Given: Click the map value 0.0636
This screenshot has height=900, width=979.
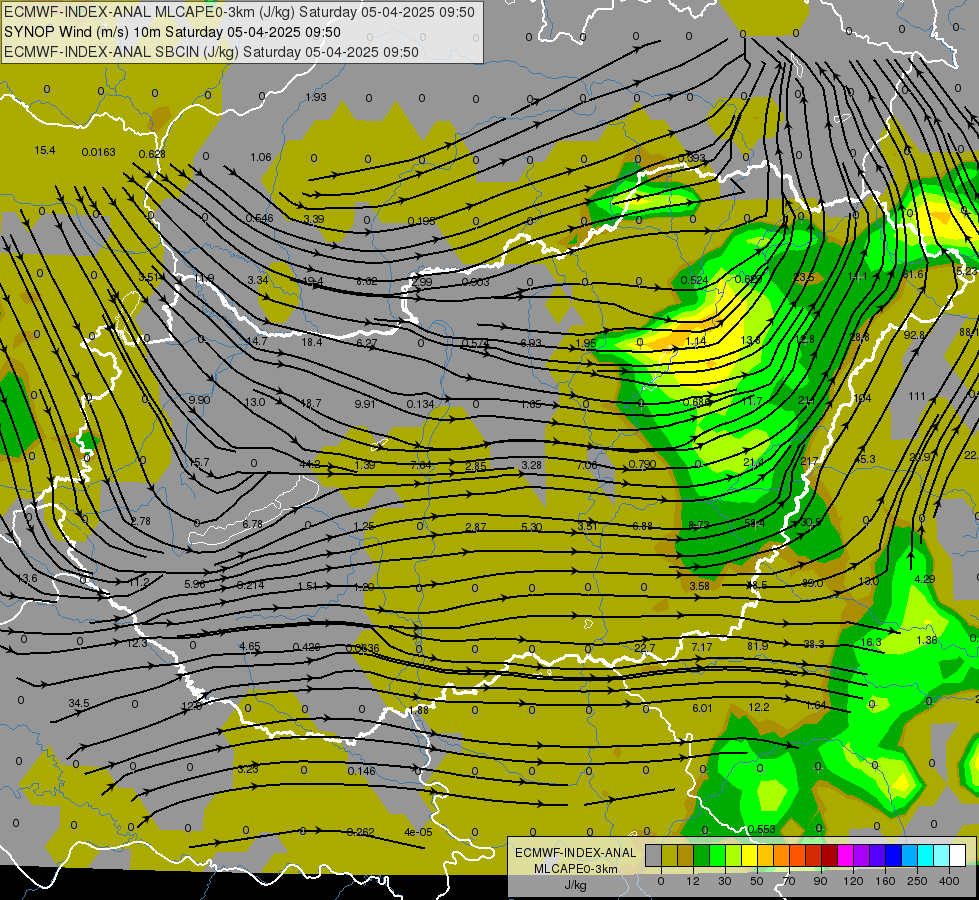Looking at the screenshot, I should tap(362, 648).
